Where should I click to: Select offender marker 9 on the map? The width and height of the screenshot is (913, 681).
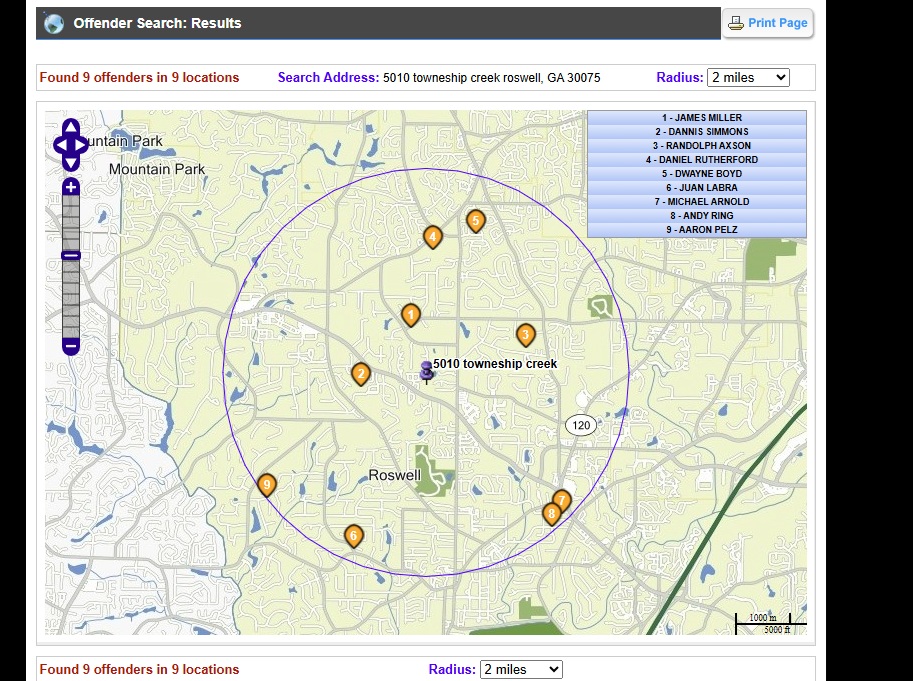(x=266, y=485)
